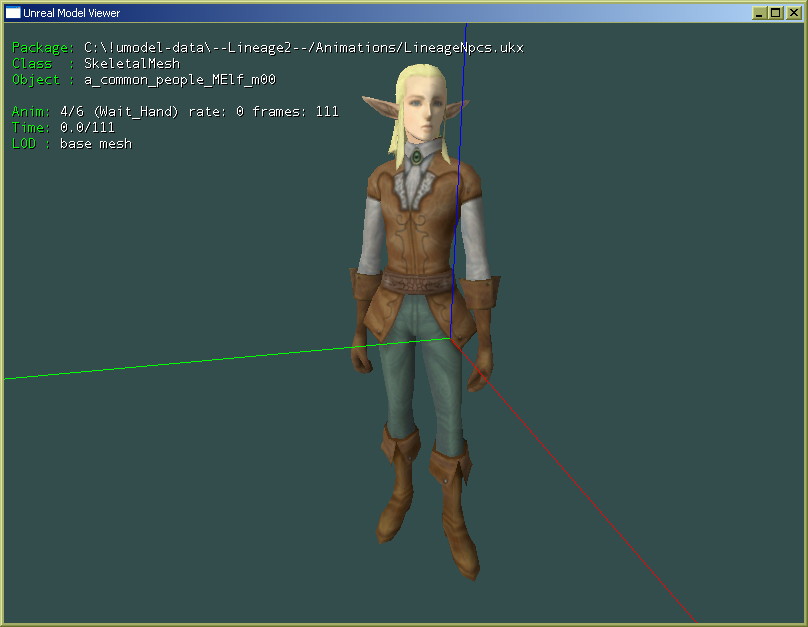Click the elf model's belt
The width and height of the screenshot is (808, 627).
click(420, 282)
